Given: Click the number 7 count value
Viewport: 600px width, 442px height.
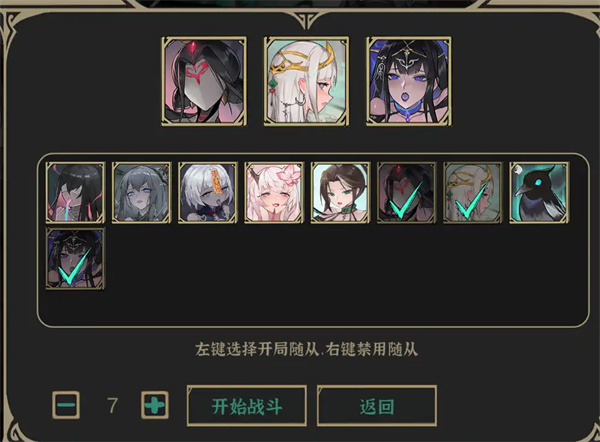Looking at the screenshot, I should click(112, 405).
